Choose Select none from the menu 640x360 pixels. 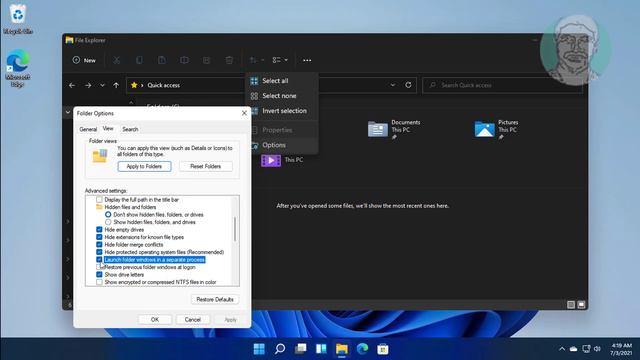(282, 96)
